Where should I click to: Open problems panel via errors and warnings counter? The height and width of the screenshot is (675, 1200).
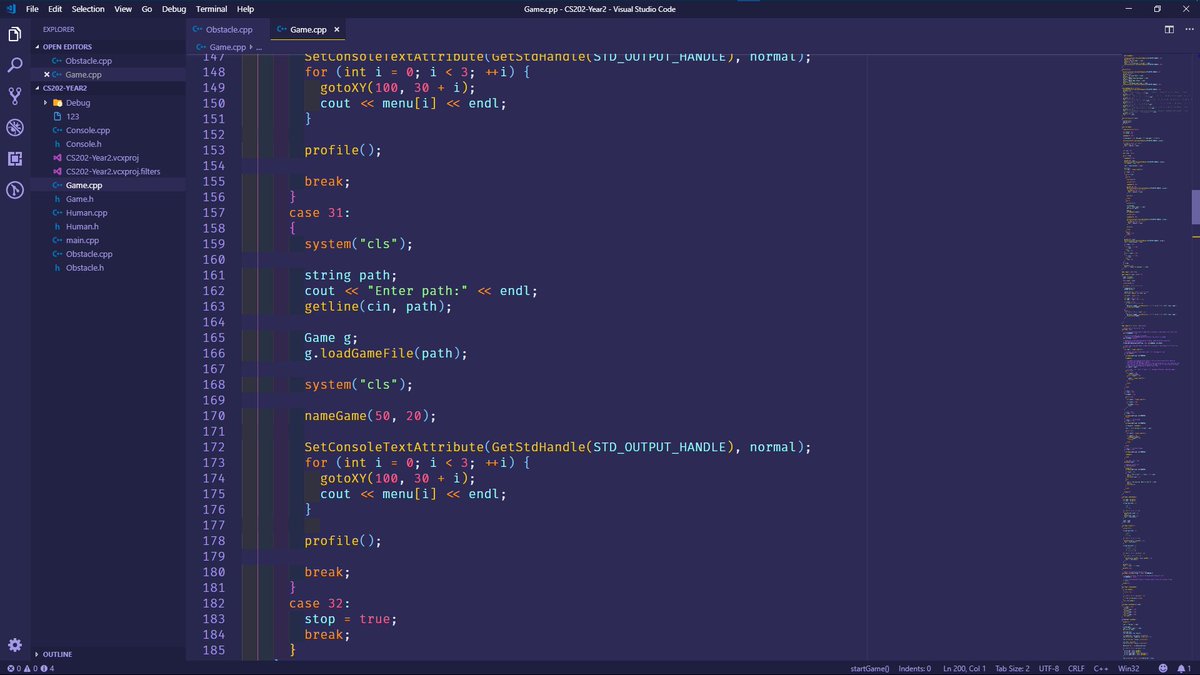tap(30, 668)
